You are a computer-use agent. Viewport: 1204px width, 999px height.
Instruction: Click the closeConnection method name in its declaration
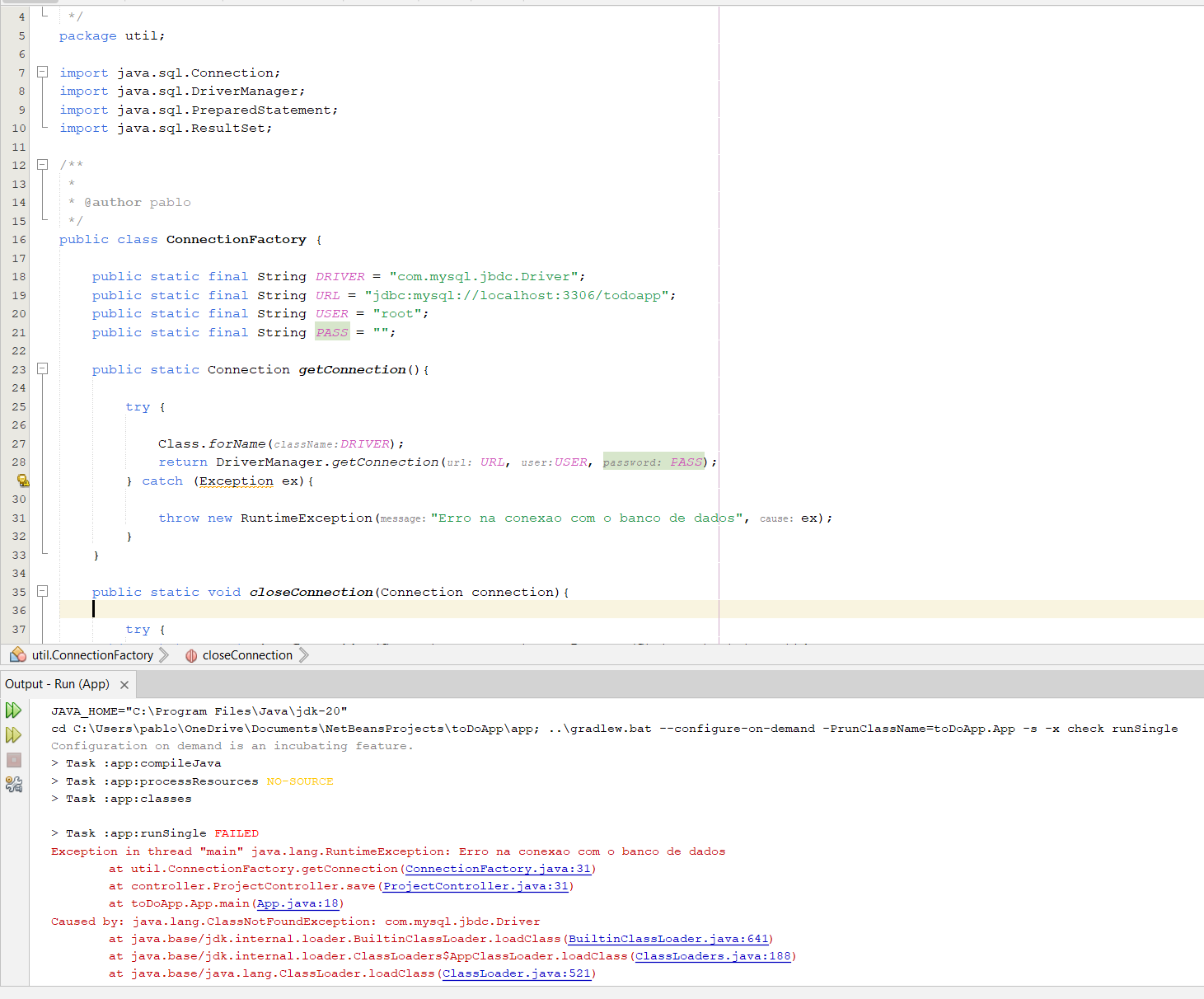pos(311,592)
